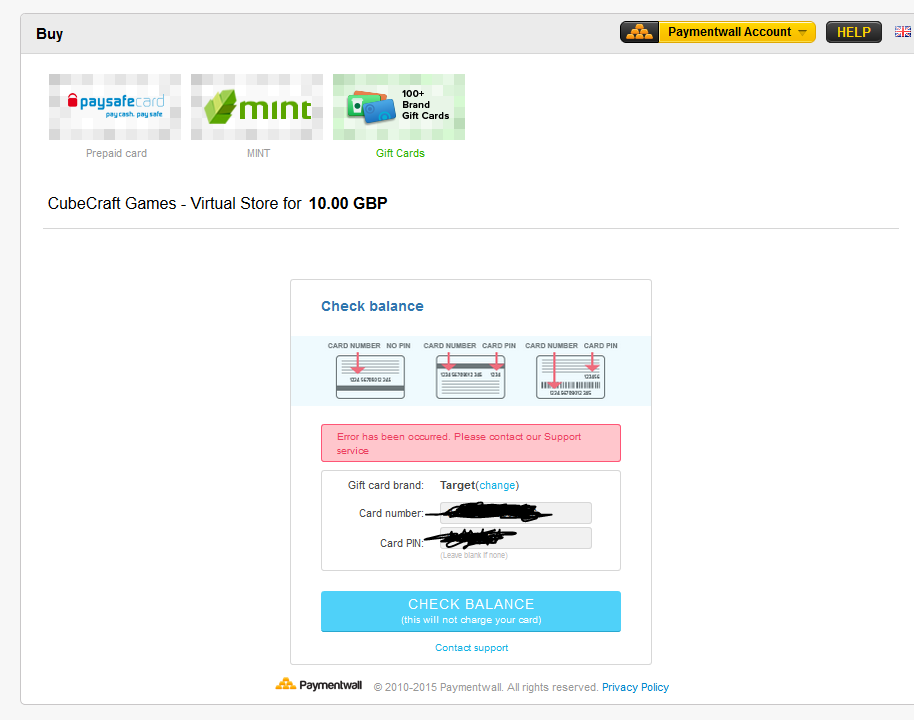Open the Paymentwall Account dropdown
This screenshot has width=914, height=720.
737,32
